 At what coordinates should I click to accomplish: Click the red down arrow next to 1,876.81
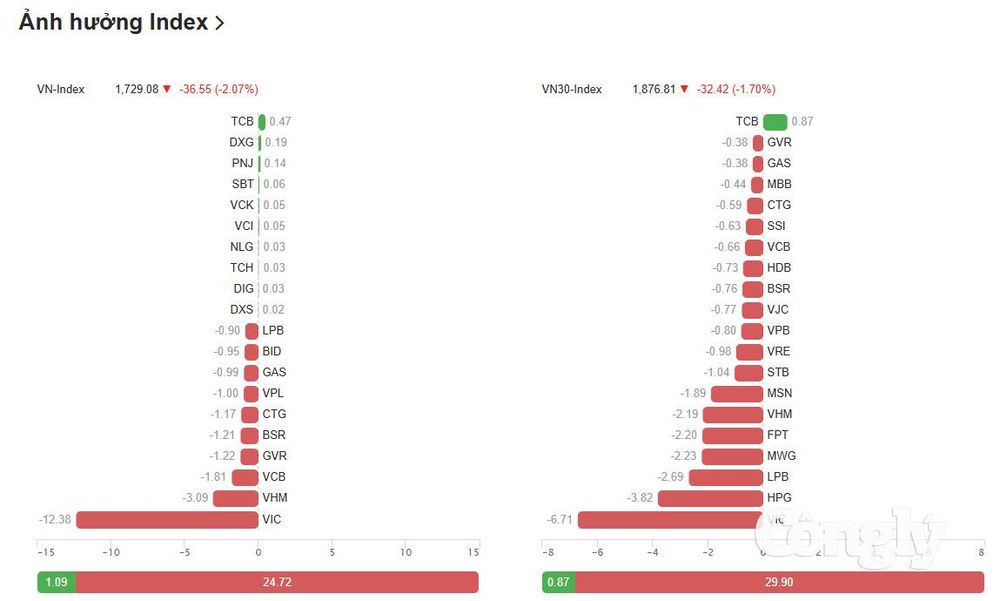tap(684, 89)
